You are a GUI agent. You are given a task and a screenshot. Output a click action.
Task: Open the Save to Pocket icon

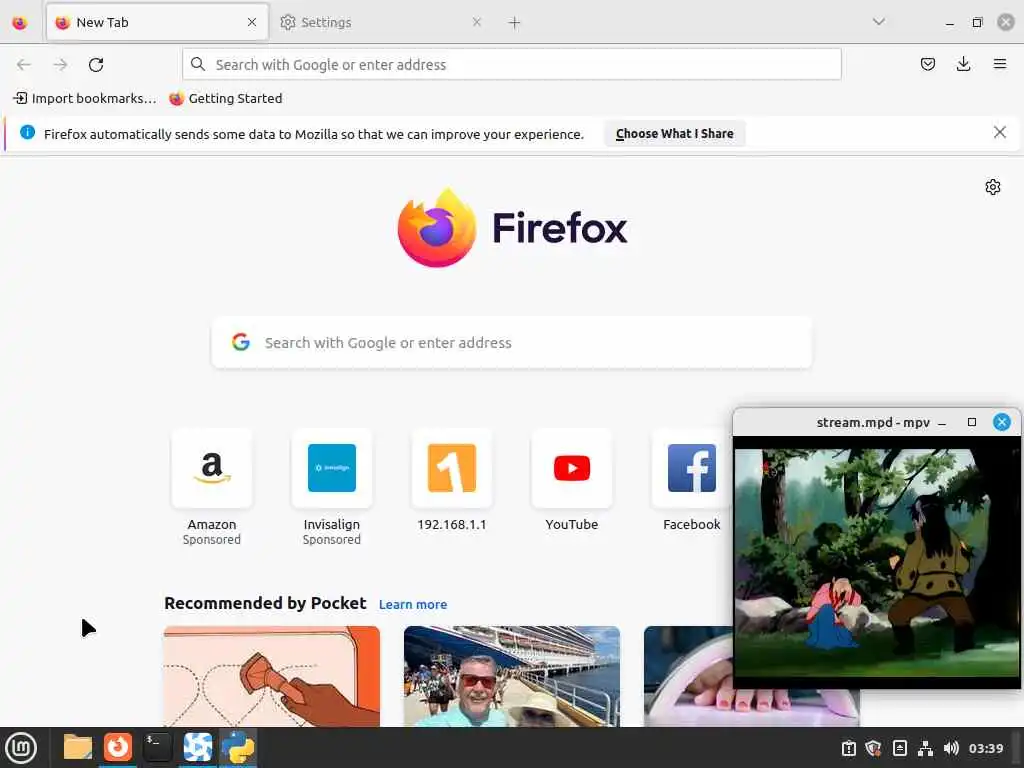927,64
